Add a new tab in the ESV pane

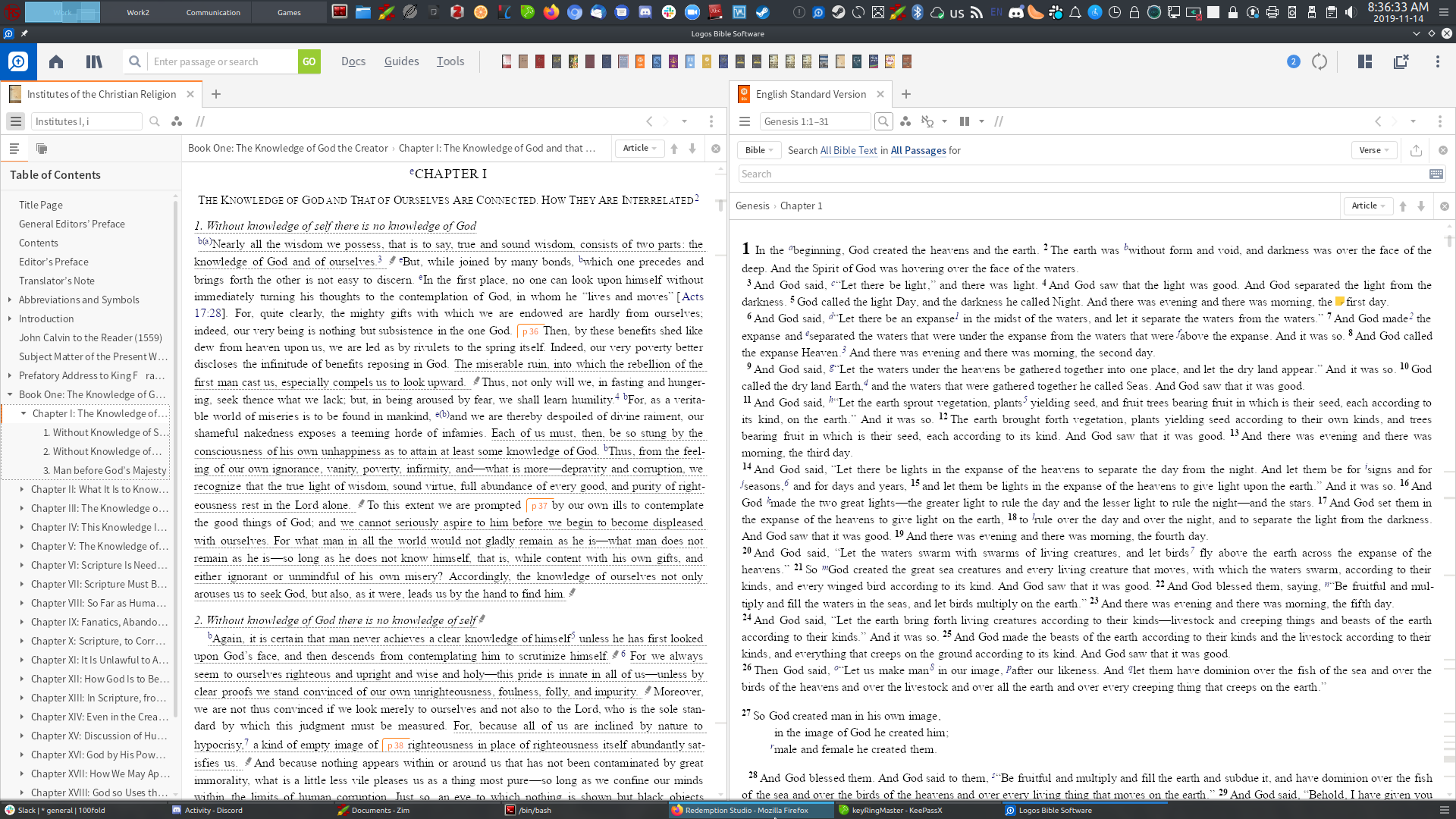tap(906, 94)
